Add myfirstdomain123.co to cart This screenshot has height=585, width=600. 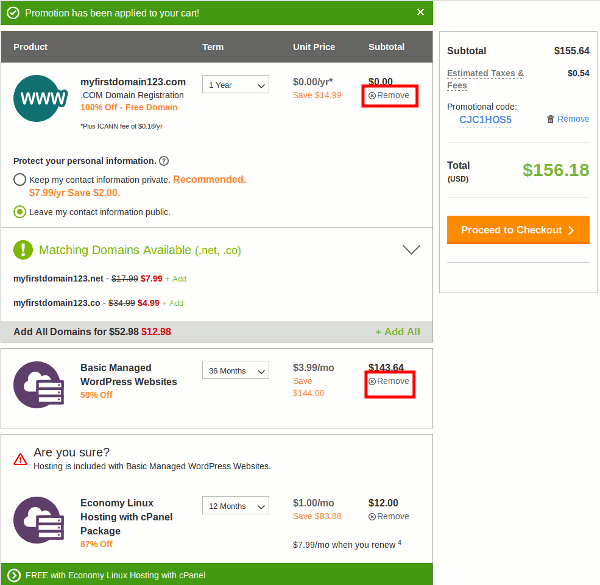pyautogui.click(x=173, y=303)
